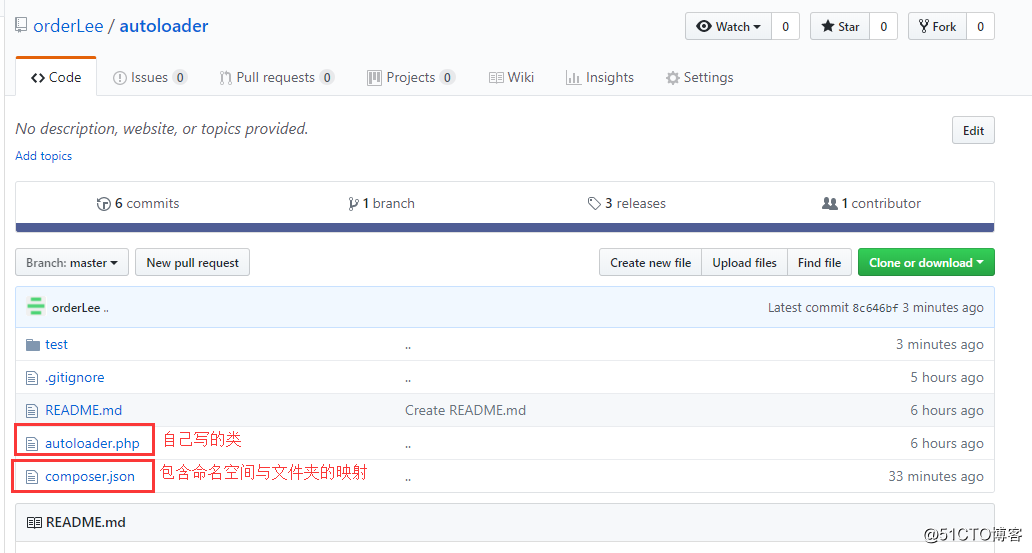This screenshot has width=1032, height=553.
Task: Click the Fork count number
Action: point(980,26)
